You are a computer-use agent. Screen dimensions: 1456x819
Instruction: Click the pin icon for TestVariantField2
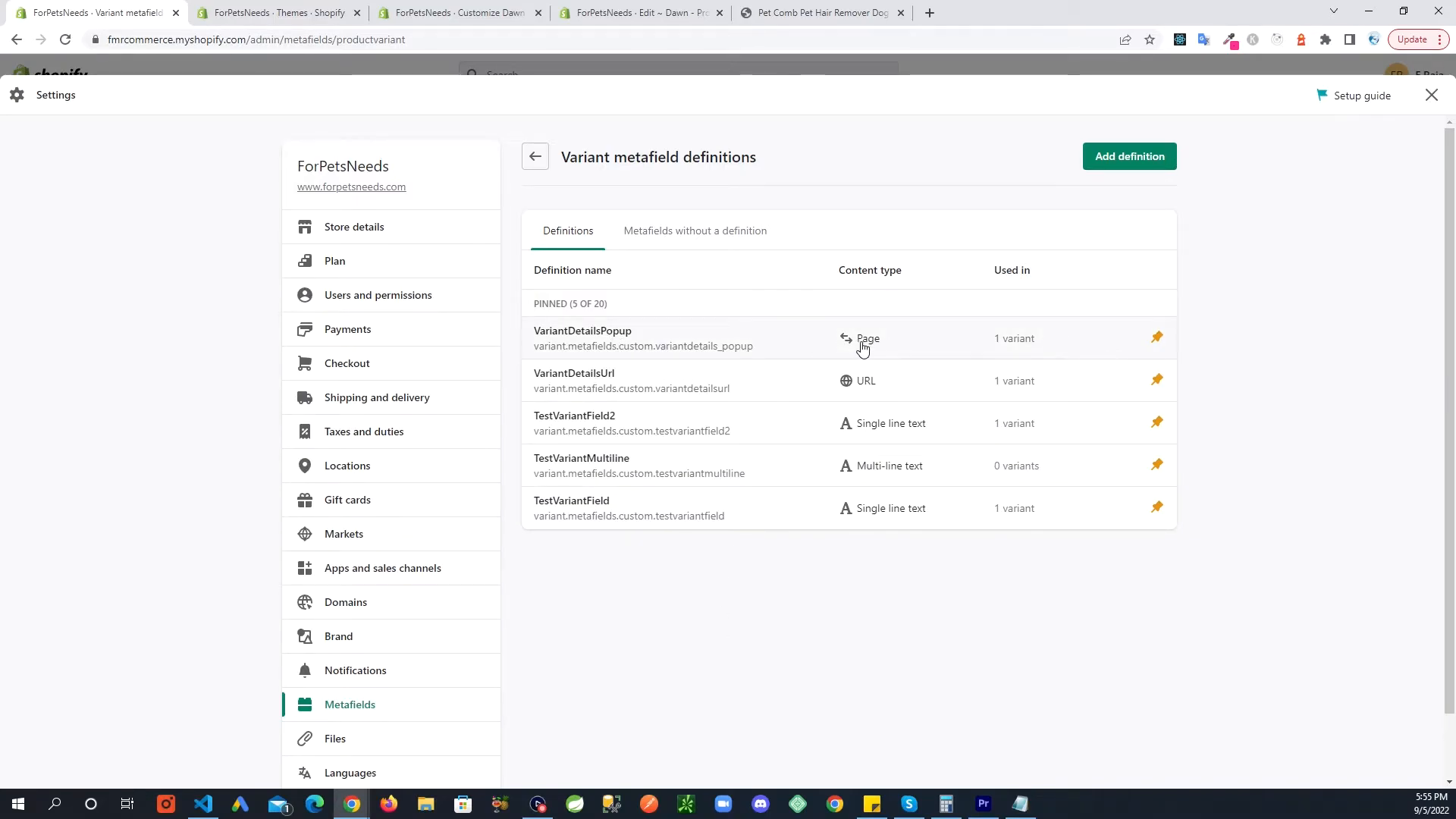[x=1157, y=421]
